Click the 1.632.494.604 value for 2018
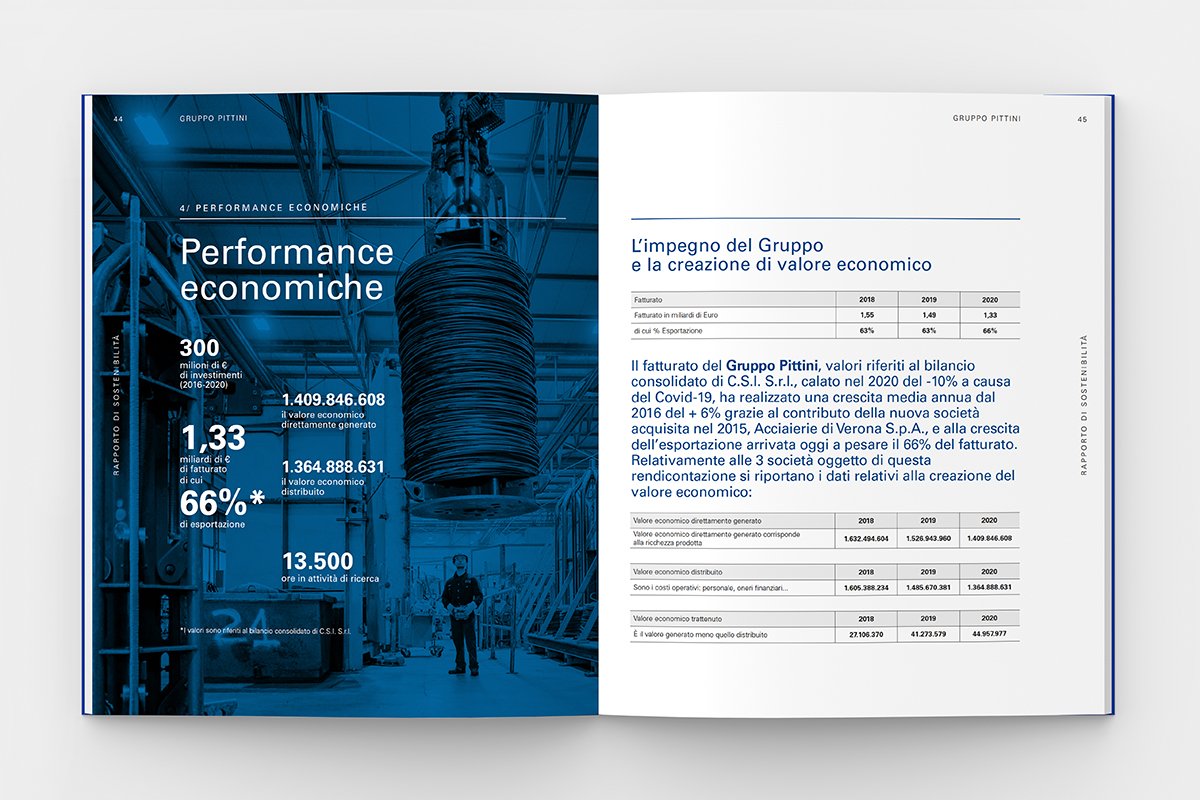1200x800 pixels. (866, 538)
